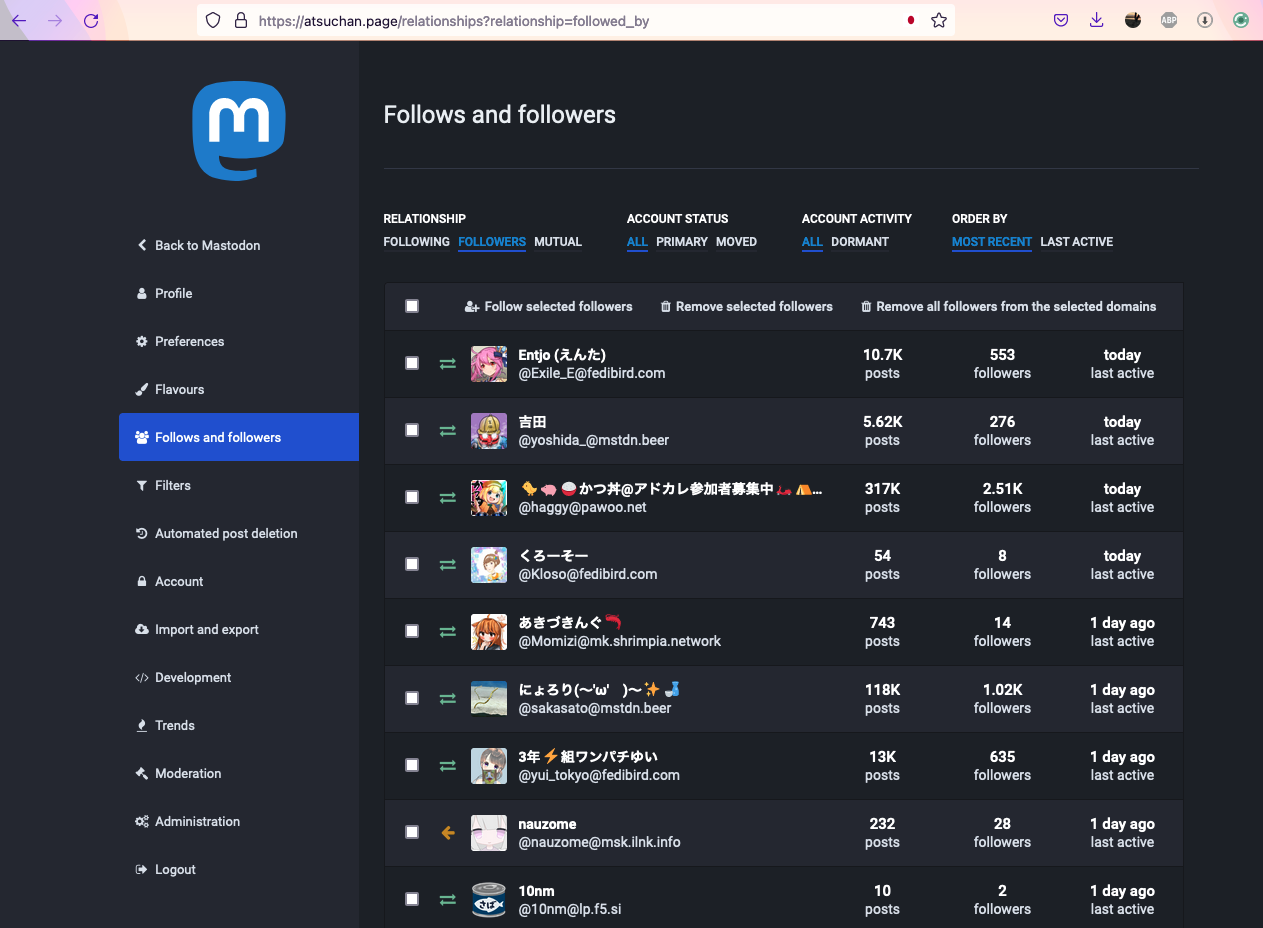This screenshot has width=1263, height=928.
Task: Click the padlock site security icon
Action: click(x=240, y=20)
